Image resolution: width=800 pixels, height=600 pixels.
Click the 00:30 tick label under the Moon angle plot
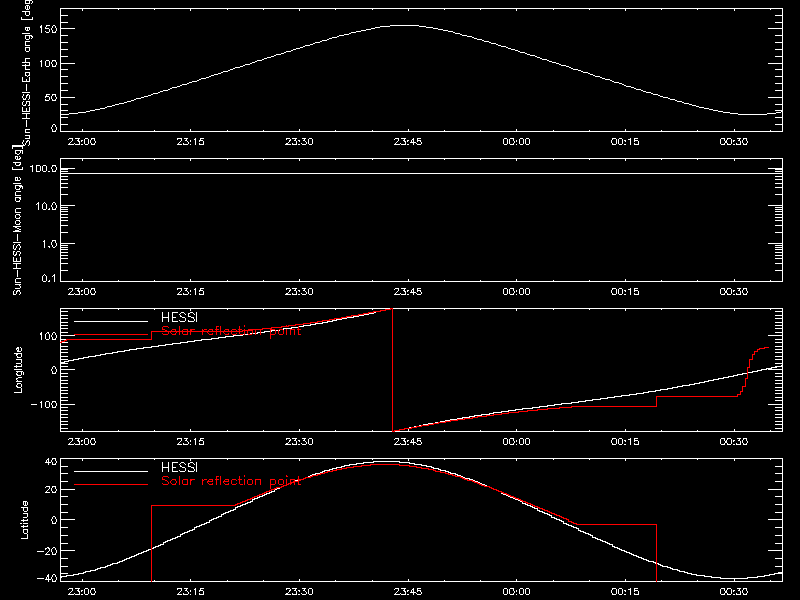734,291
